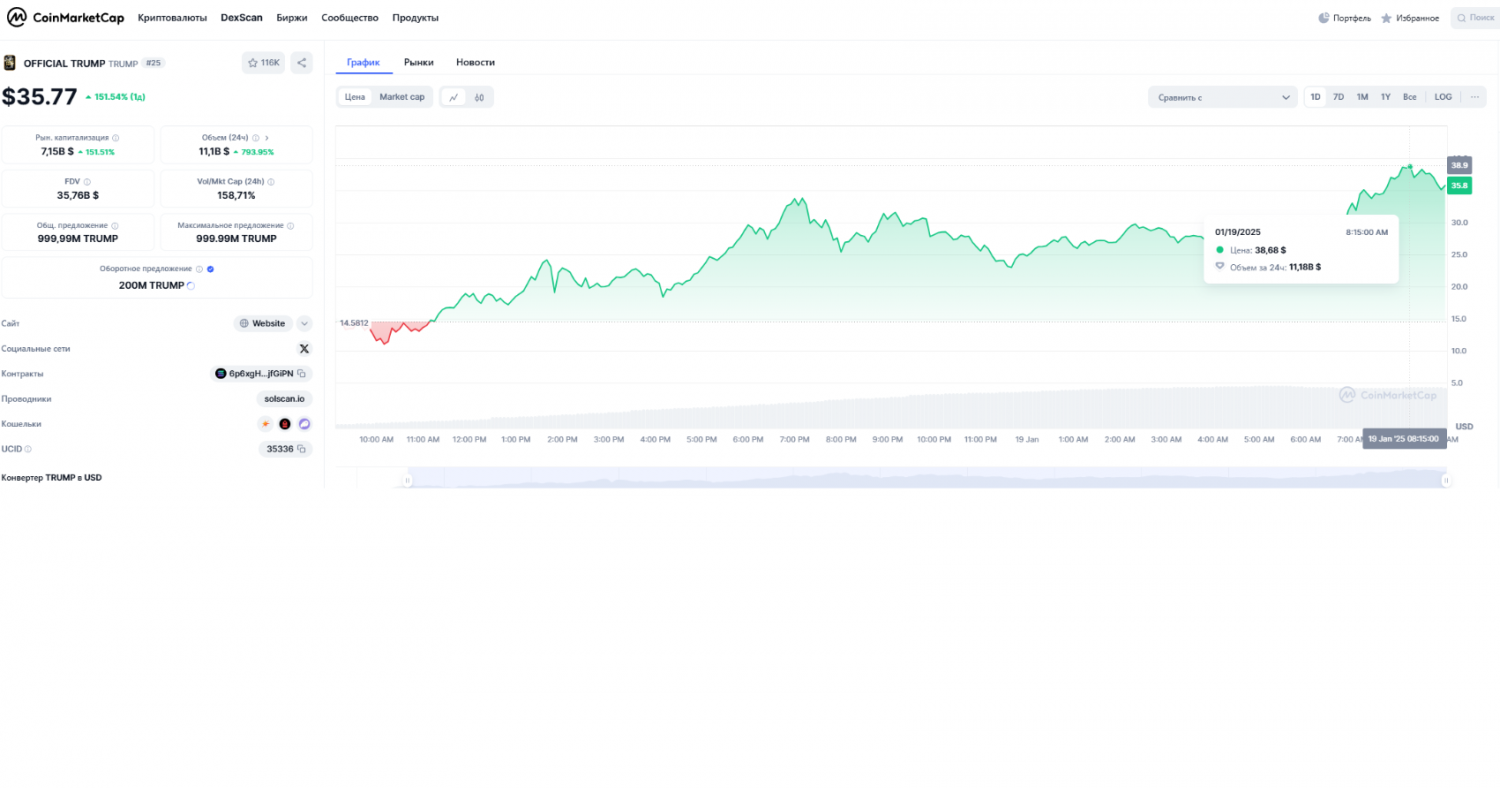Show info tooltip for Объем (24ч)
This screenshot has height=788, width=1500.
[256, 138]
